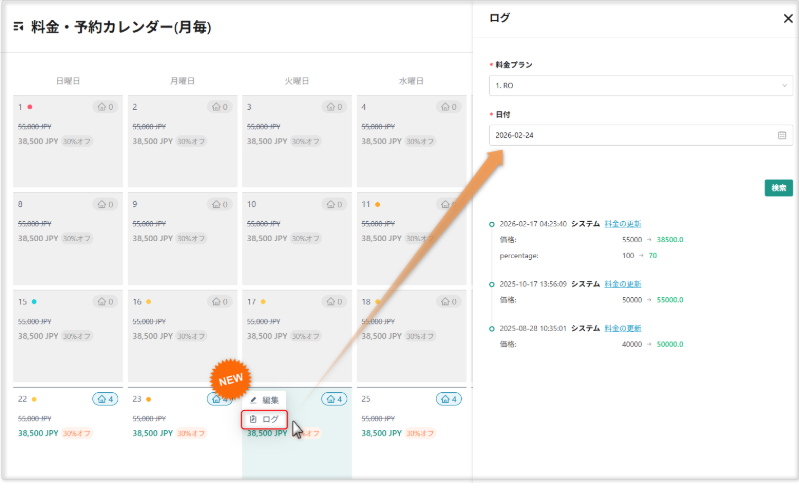Open 料金の更新 link dated 2026-02-17
Image resolution: width=799 pixels, height=489 pixels.
coord(623,224)
